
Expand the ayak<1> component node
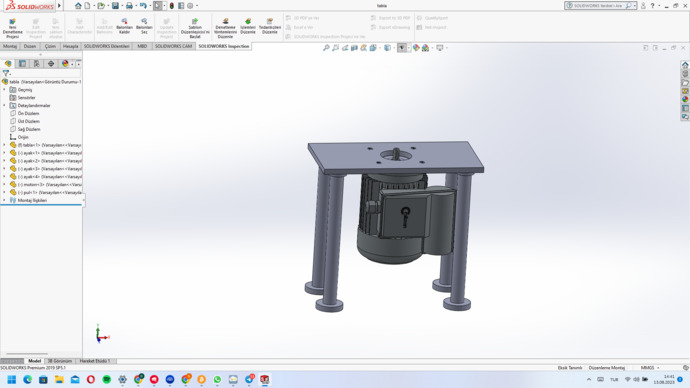tap(4, 153)
